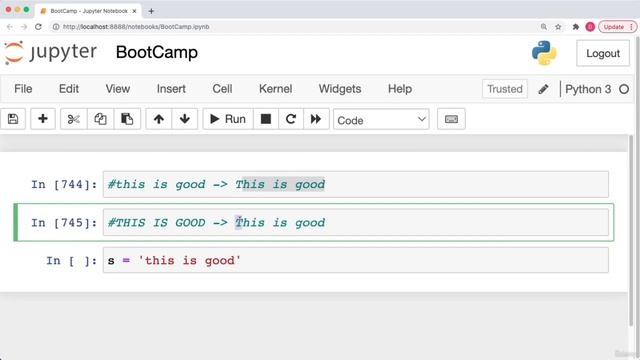640x360 pixels.
Task: Copy selected cells icon
Action: click(x=100, y=119)
